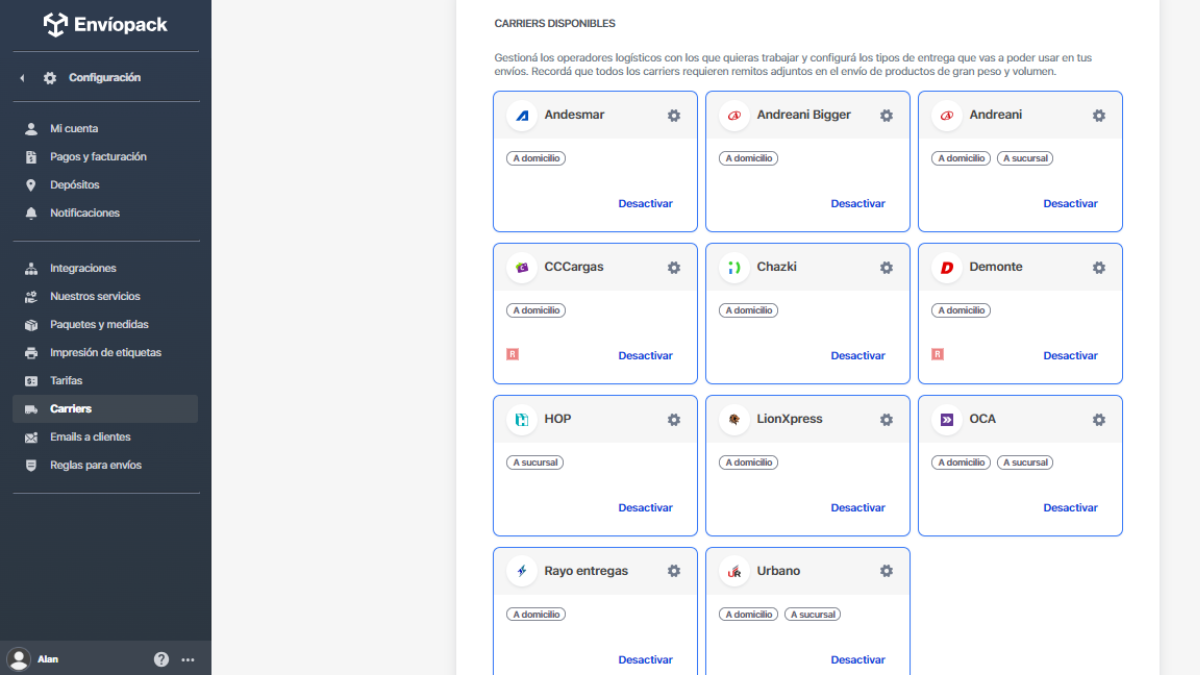Click the CCCargas gear icon

(674, 267)
